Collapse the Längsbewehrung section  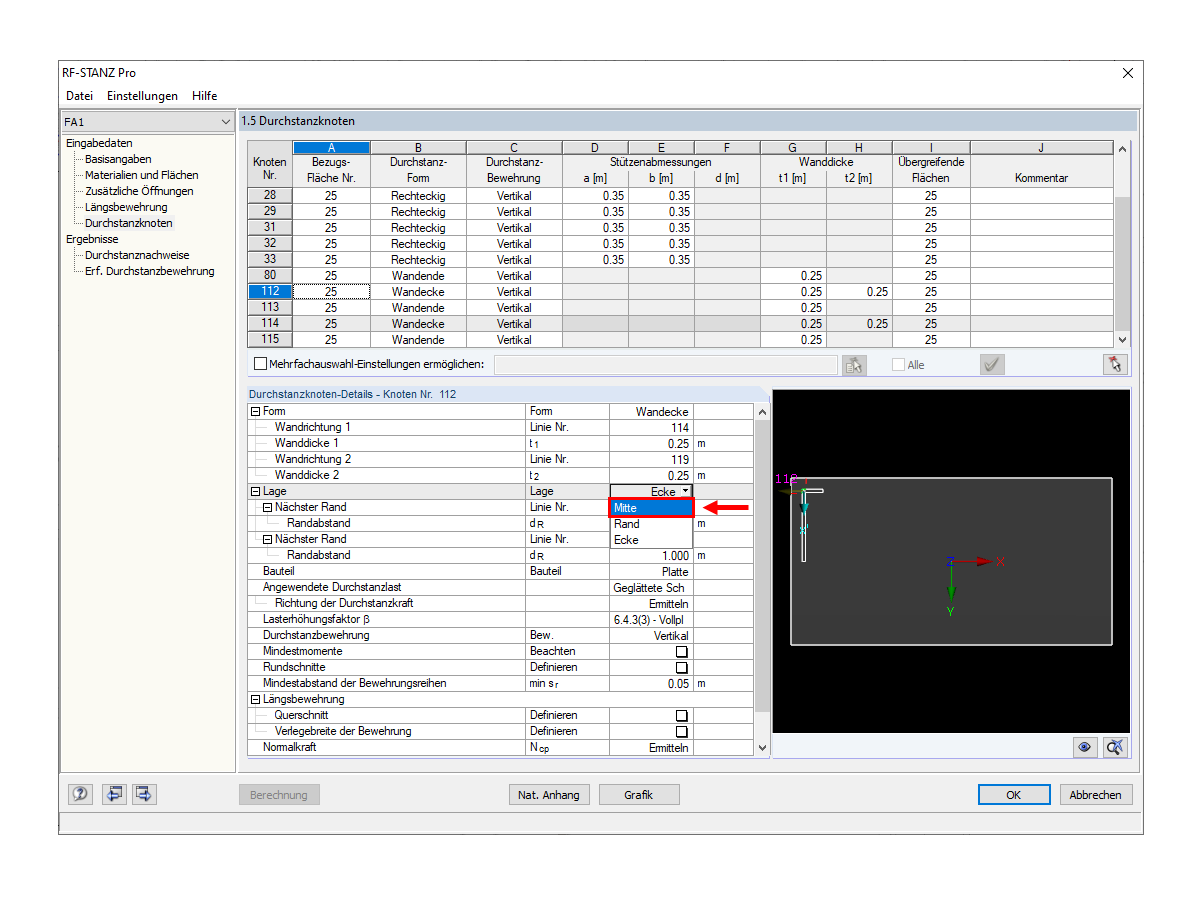click(x=255, y=699)
